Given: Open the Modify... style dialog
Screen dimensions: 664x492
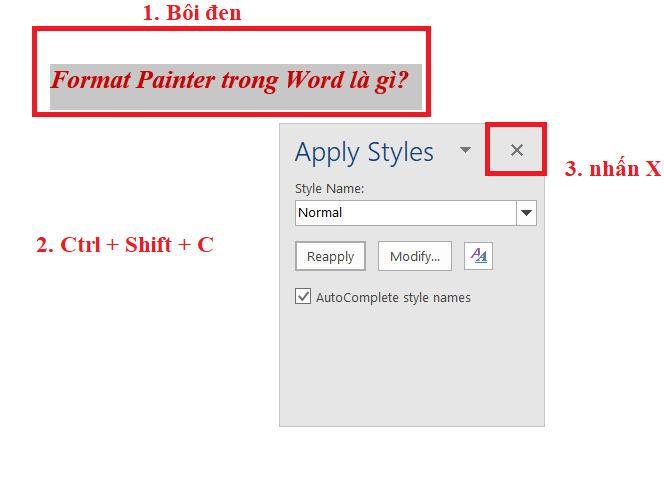Looking at the screenshot, I should point(415,256).
